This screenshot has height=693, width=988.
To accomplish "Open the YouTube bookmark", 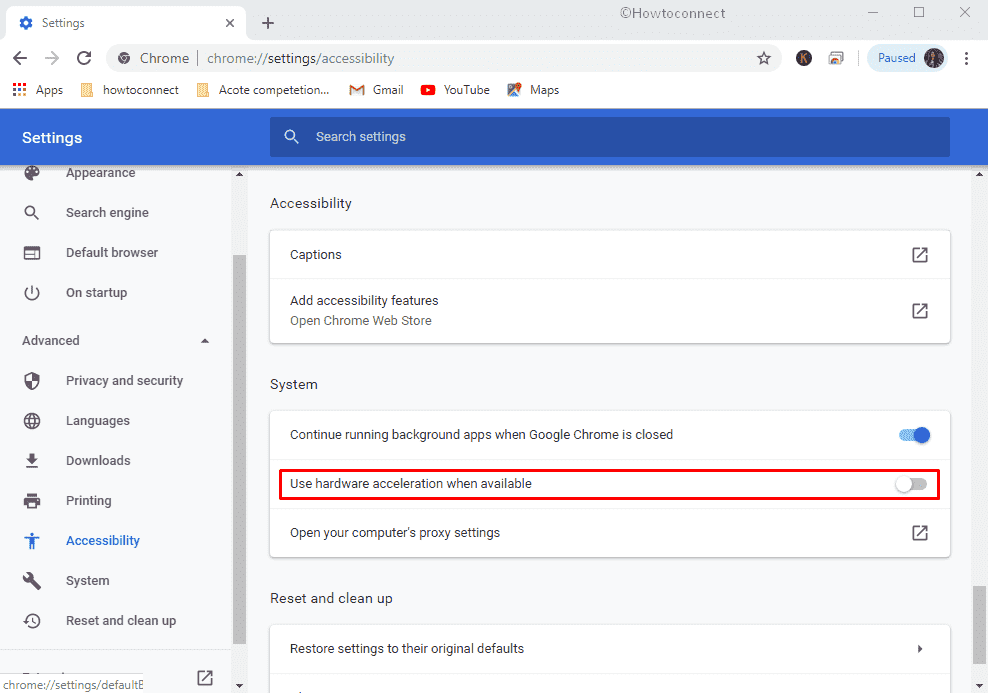I will [x=455, y=90].
